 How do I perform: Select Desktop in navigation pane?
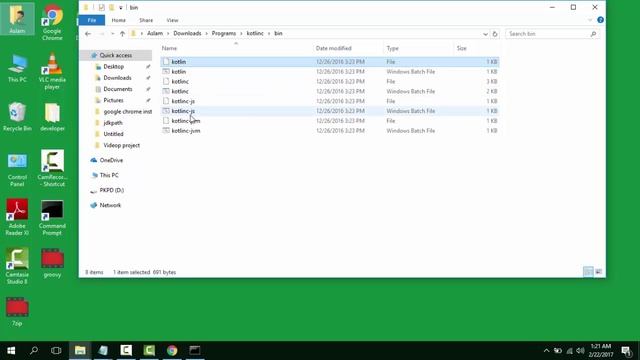(113, 67)
